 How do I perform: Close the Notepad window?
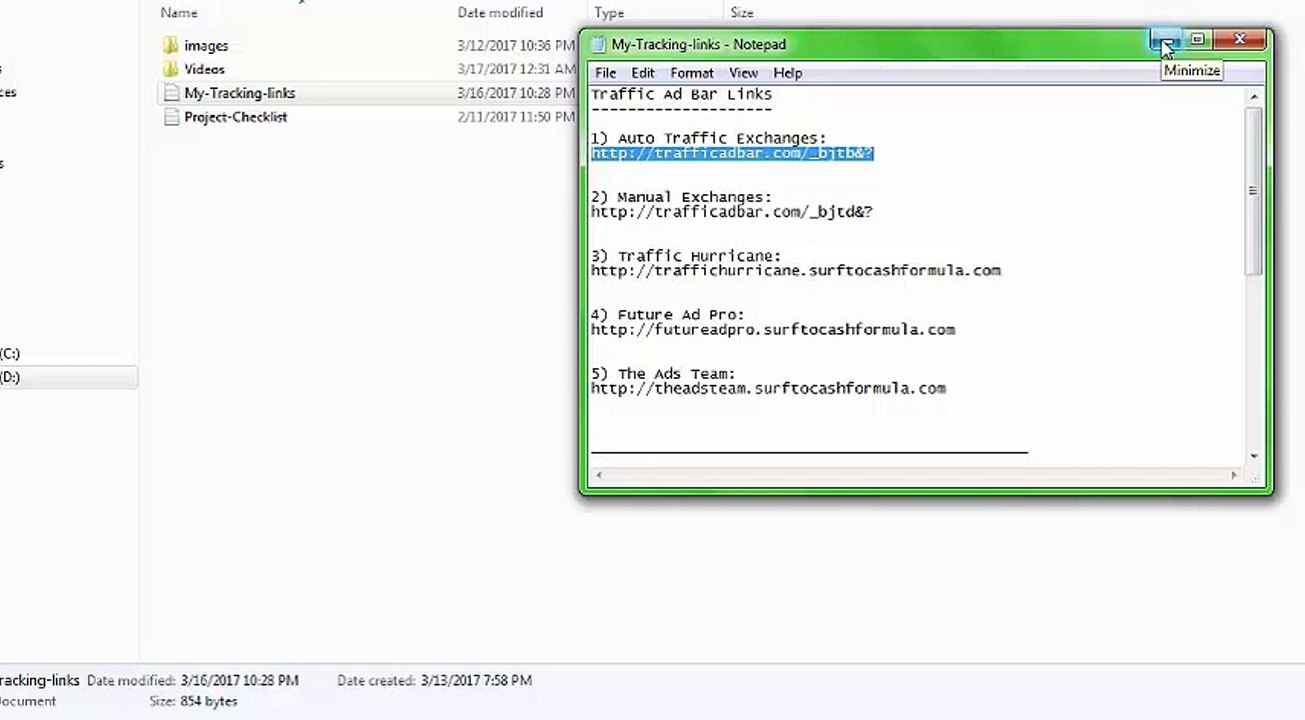tap(1240, 40)
